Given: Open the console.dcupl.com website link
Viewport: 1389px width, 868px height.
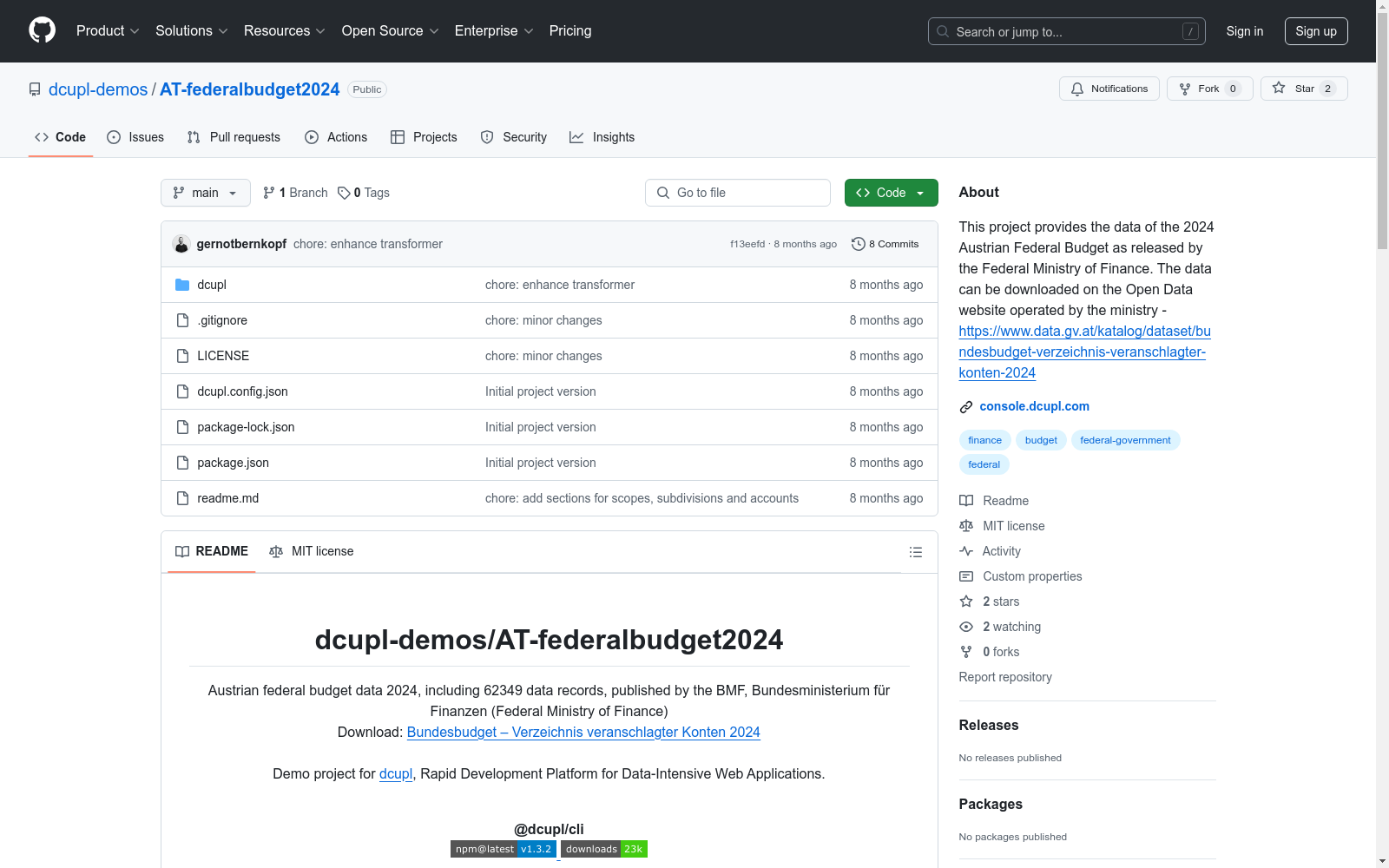Looking at the screenshot, I should click(1034, 406).
